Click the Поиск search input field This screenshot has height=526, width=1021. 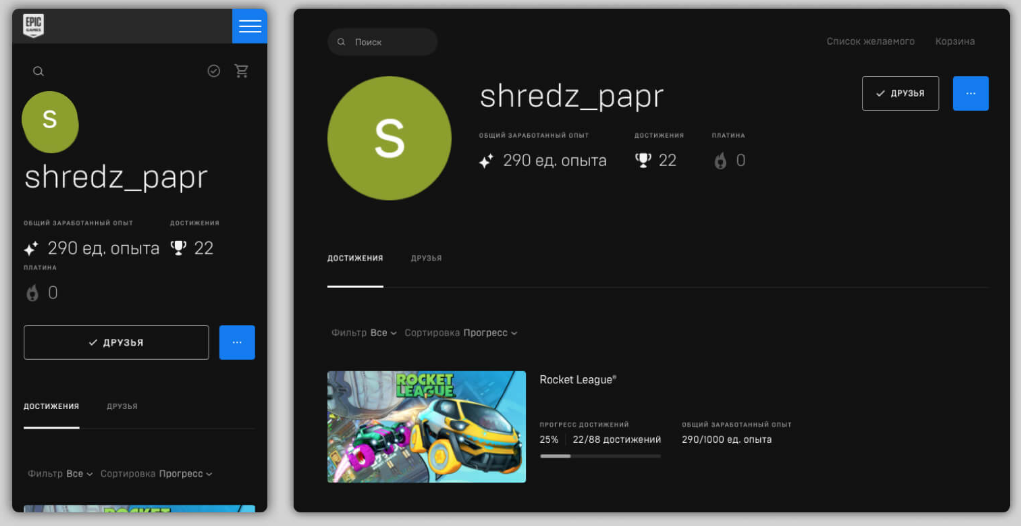pos(382,42)
